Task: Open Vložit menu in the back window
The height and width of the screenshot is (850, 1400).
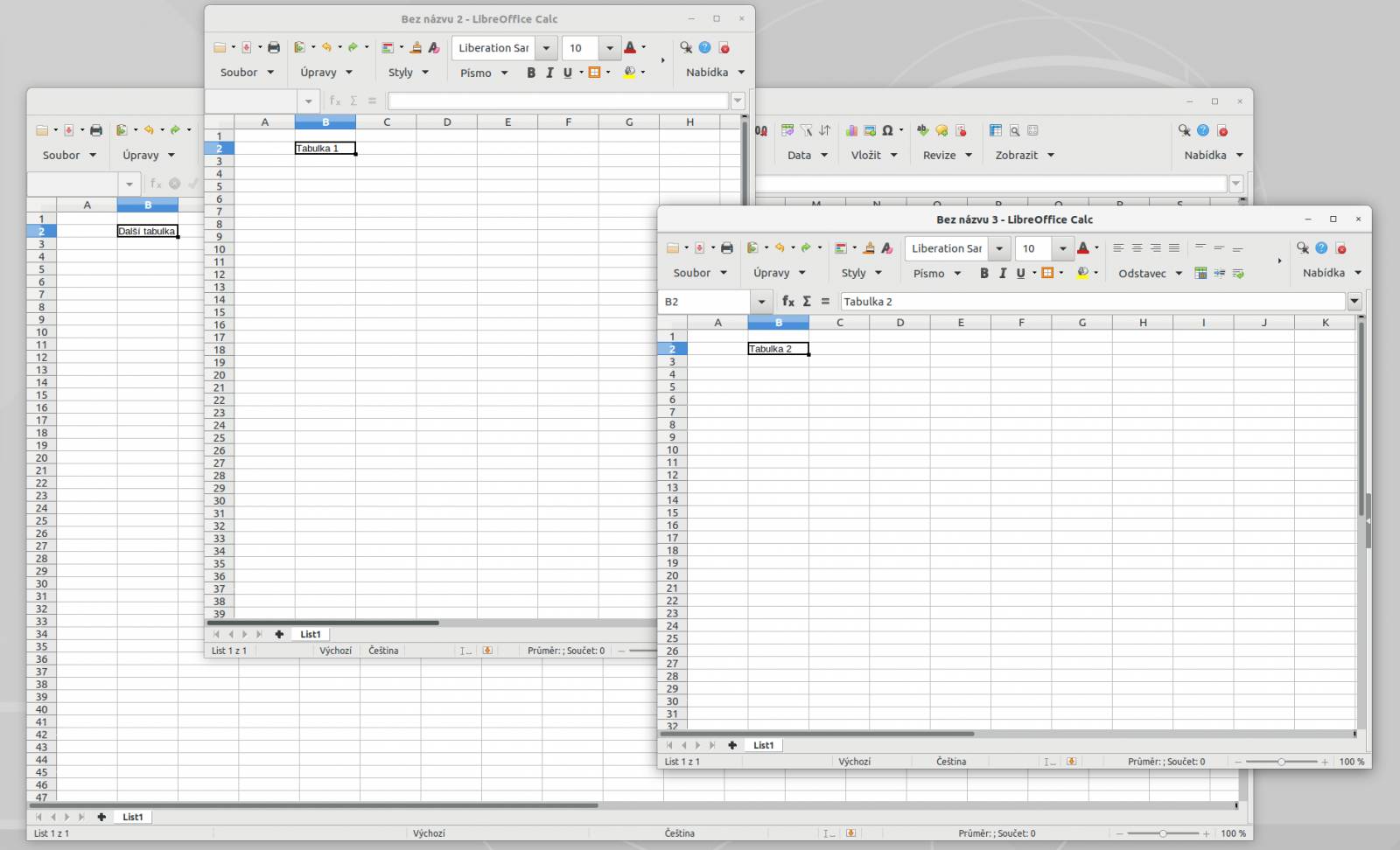Action: coord(874,155)
